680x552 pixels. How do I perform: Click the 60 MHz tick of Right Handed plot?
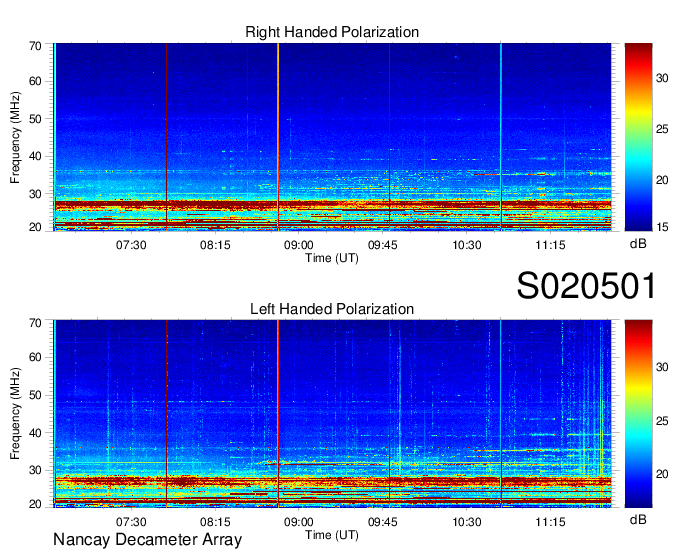[36, 81]
